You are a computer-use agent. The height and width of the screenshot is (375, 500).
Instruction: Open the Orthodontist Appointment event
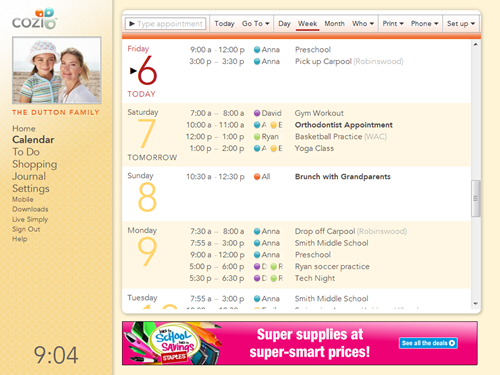(344, 125)
